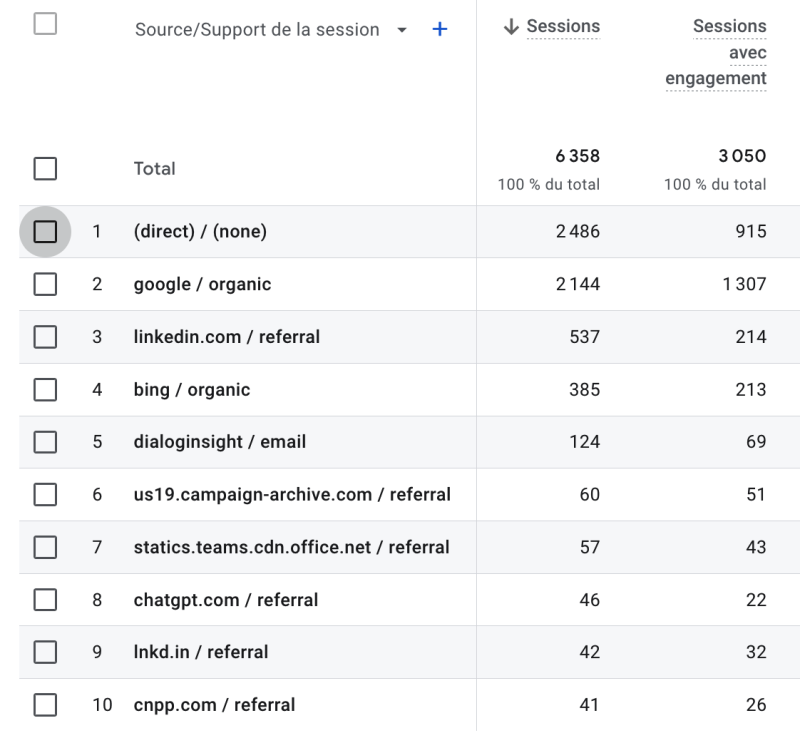
Task: Click the blue plus to add secondary dimension
Action: pyautogui.click(x=438, y=30)
